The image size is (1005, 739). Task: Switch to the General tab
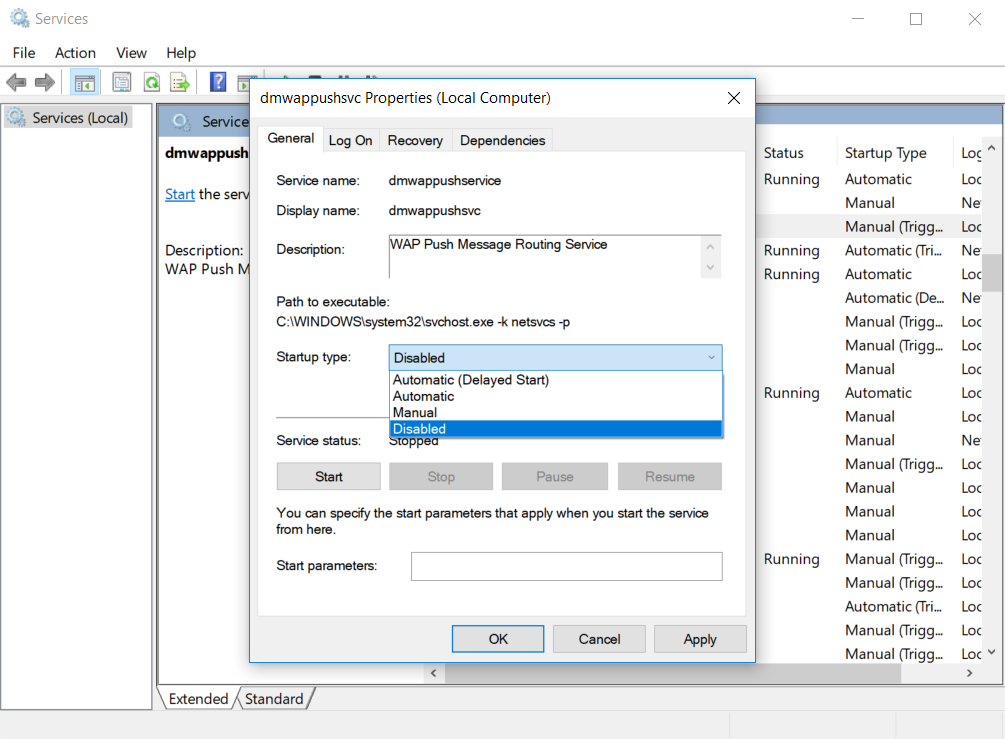(290, 138)
